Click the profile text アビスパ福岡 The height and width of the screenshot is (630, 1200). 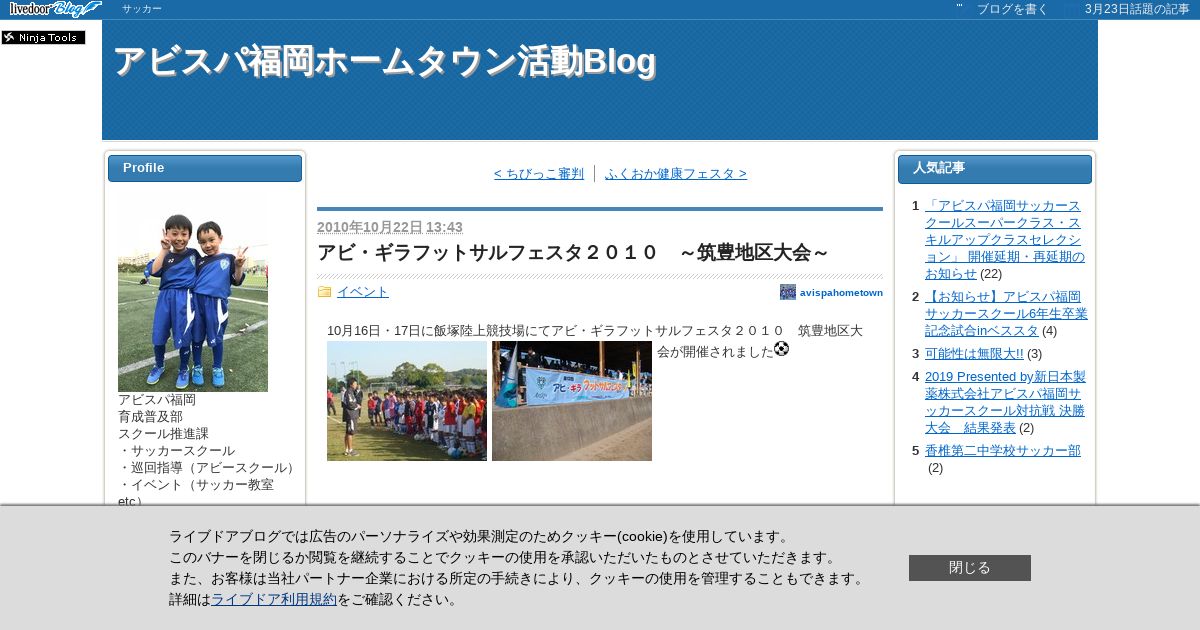pyautogui.click(x=157, y=400)
